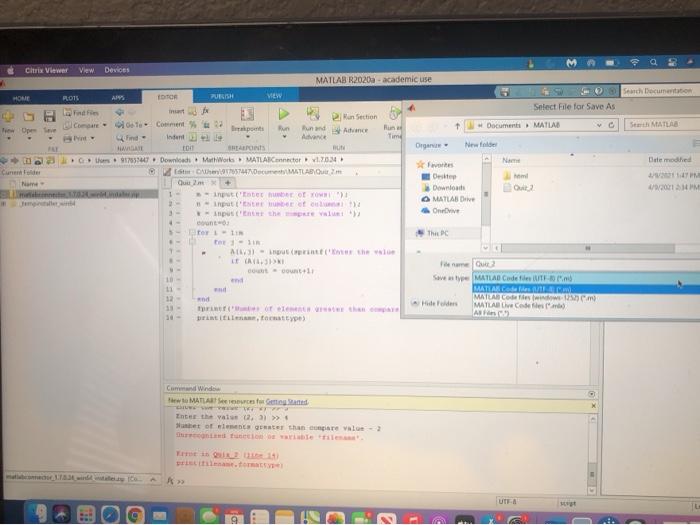
Task: Expand the _tempinstaller_win64 folder
Action: coord(4,204)
